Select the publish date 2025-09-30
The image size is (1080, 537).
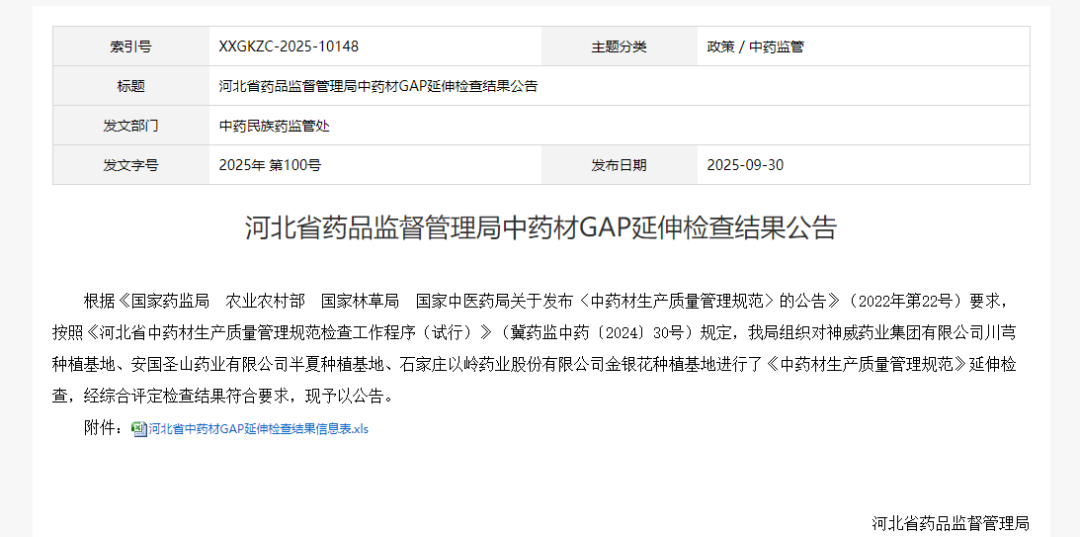(745, 165)
